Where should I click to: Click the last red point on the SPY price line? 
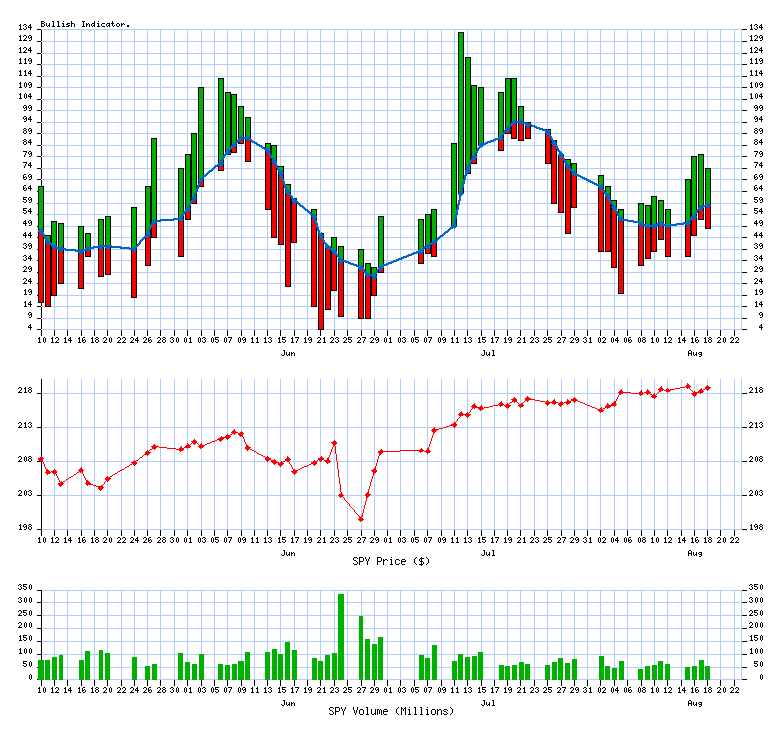coord(708,388)
